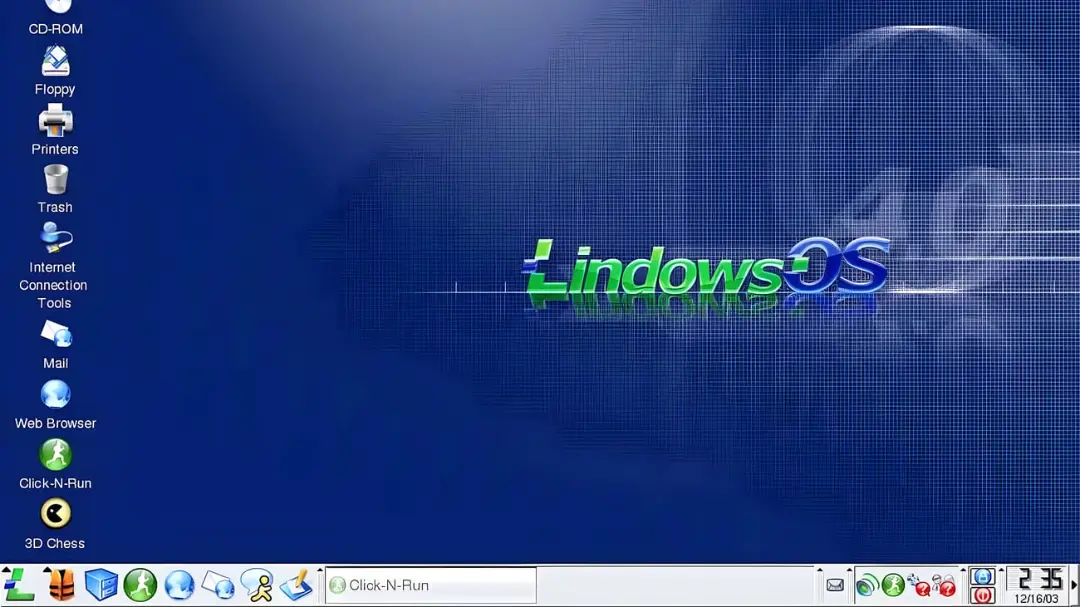
Task: Launch Click-N-Run from the panel launcher
Action: 141,585
